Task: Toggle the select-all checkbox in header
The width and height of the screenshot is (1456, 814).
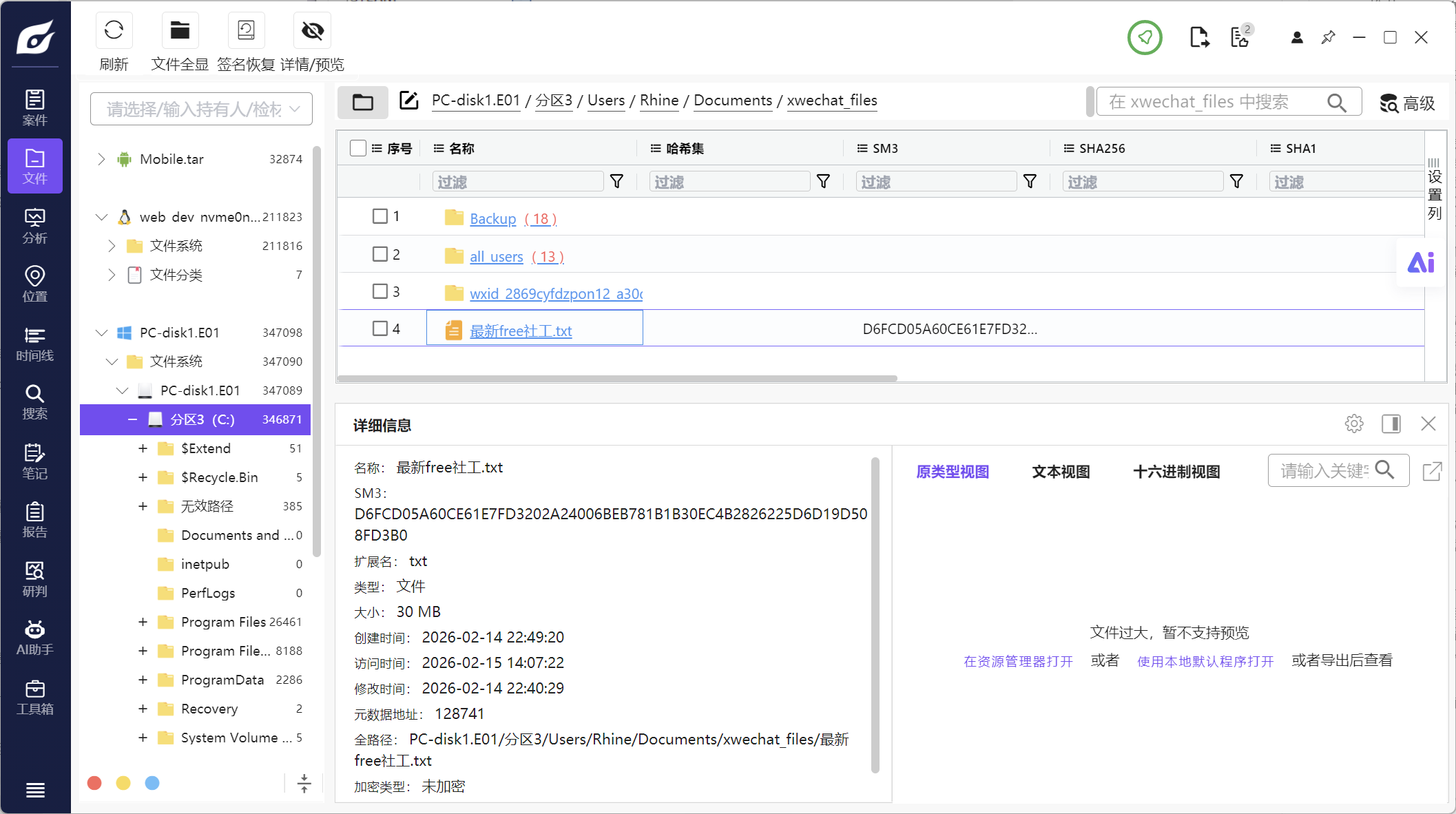Action: (358, 148)
